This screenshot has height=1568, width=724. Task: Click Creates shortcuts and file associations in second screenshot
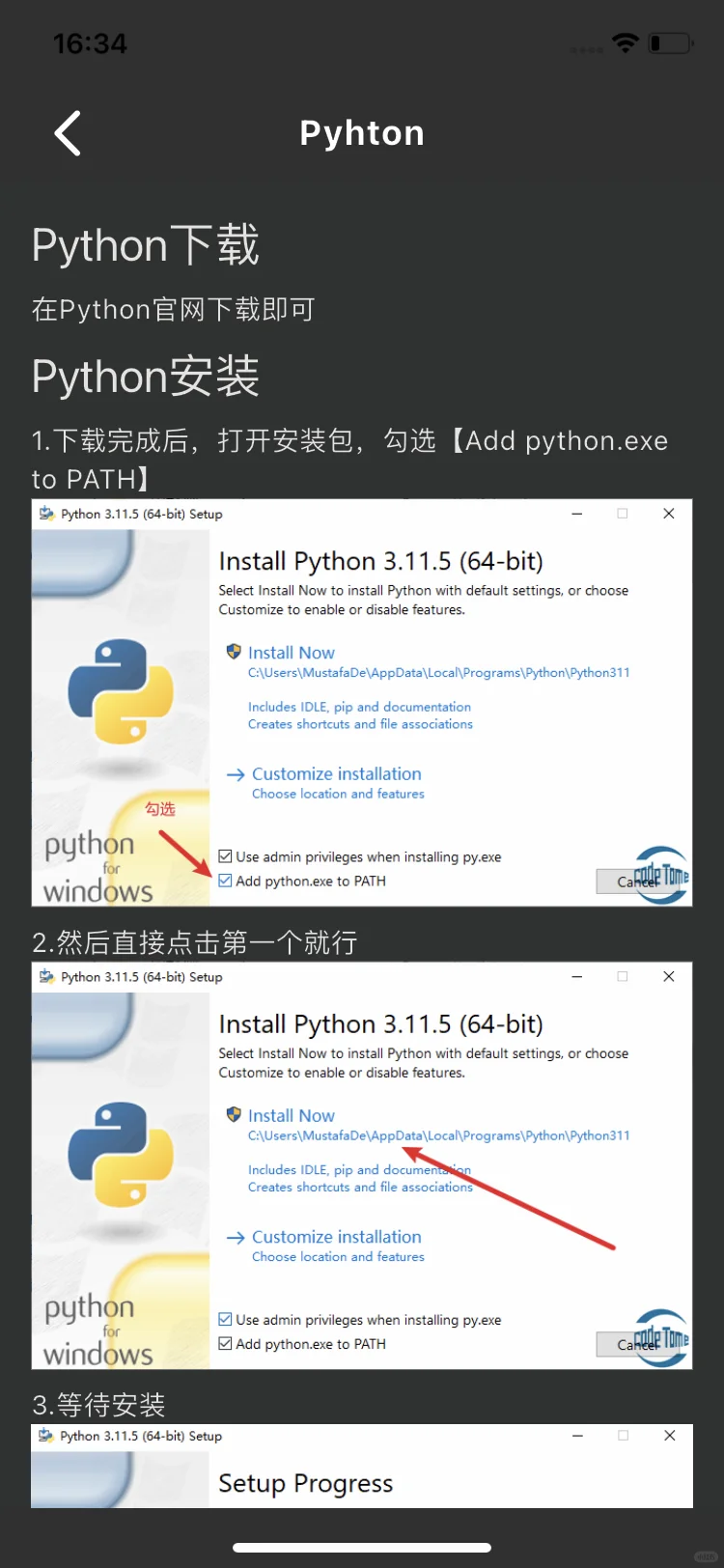coord(360,1187)
